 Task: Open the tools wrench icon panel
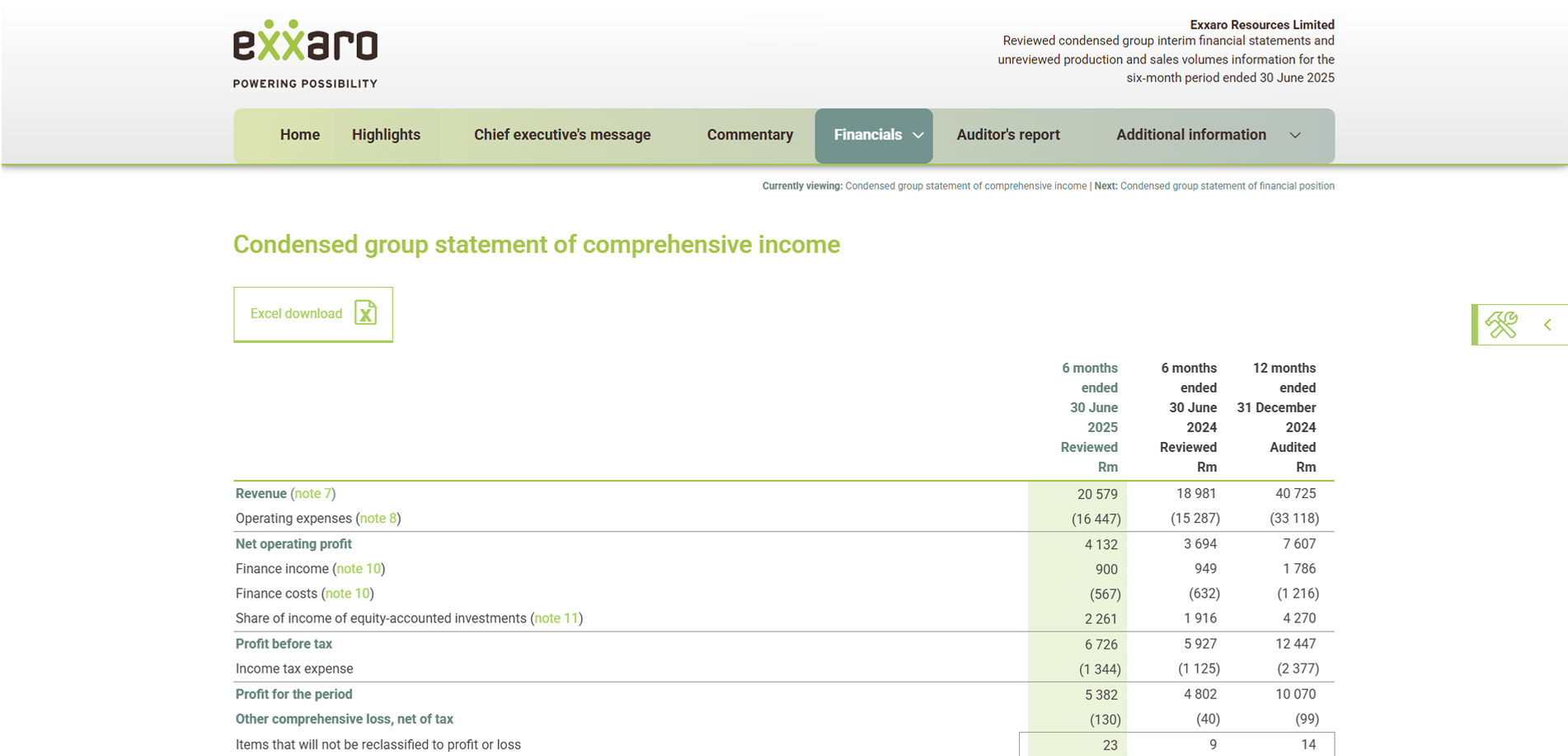pyautogui.click(x=1501, y=325)
